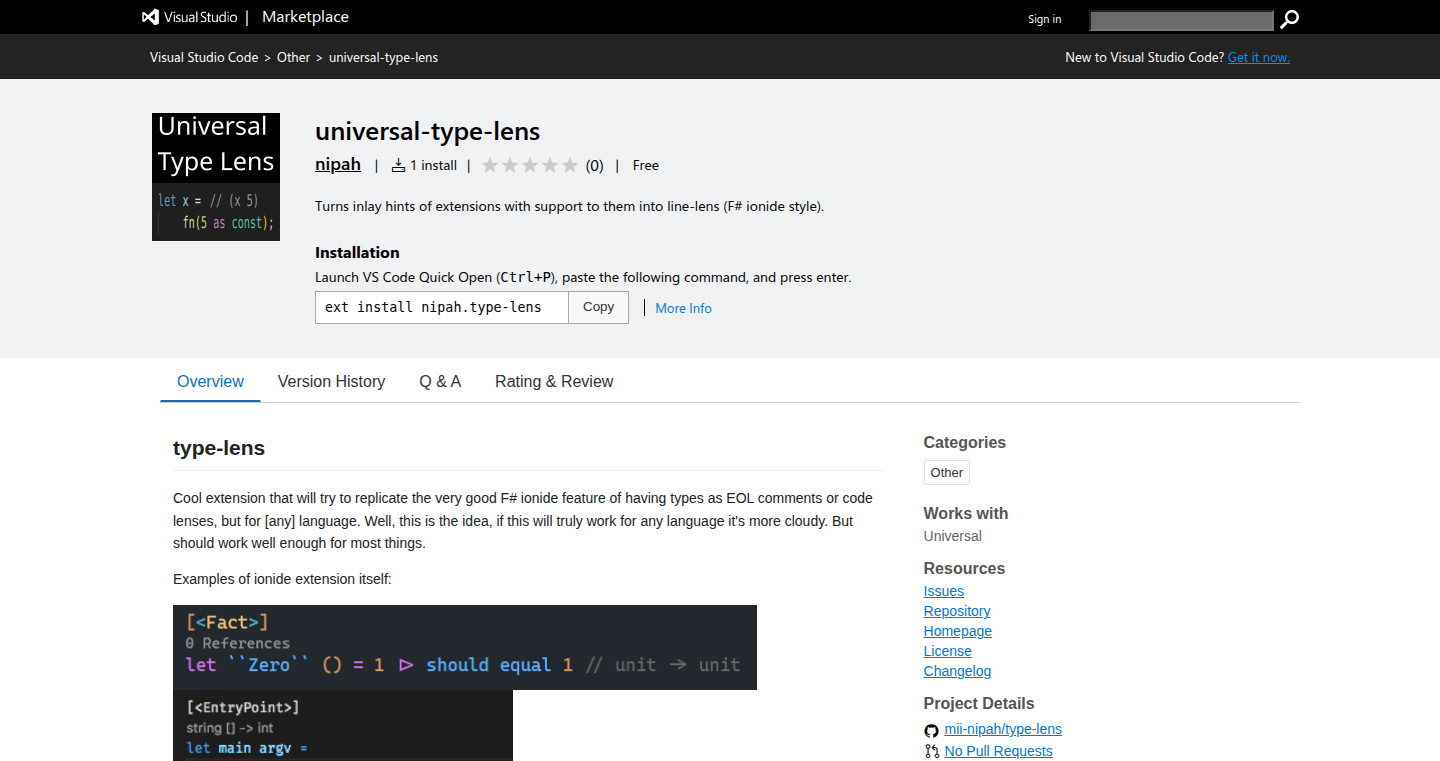Image resolution: width=1440 pixels, height=761 pixels.
Task: Open the More Info link
Action: tap(684, 308)
